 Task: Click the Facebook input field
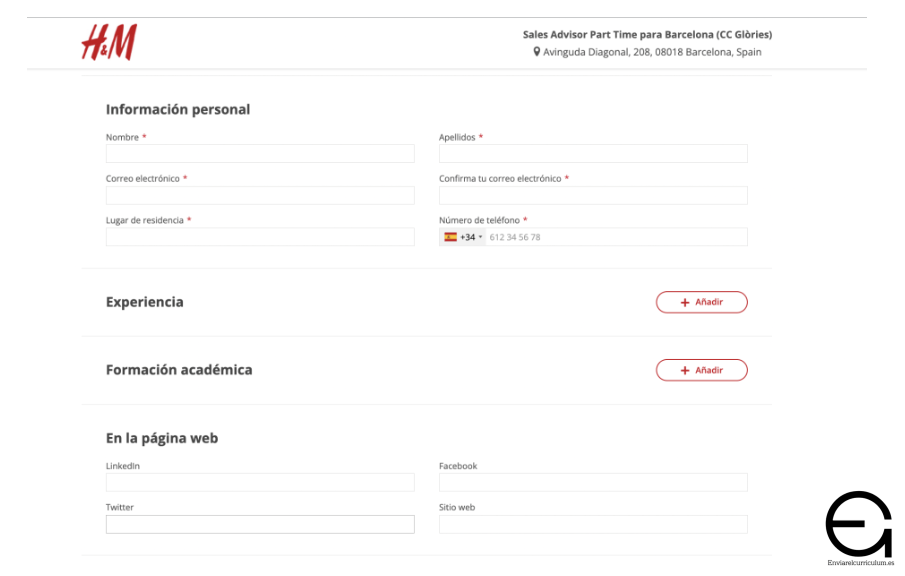[x=593, y=483]
